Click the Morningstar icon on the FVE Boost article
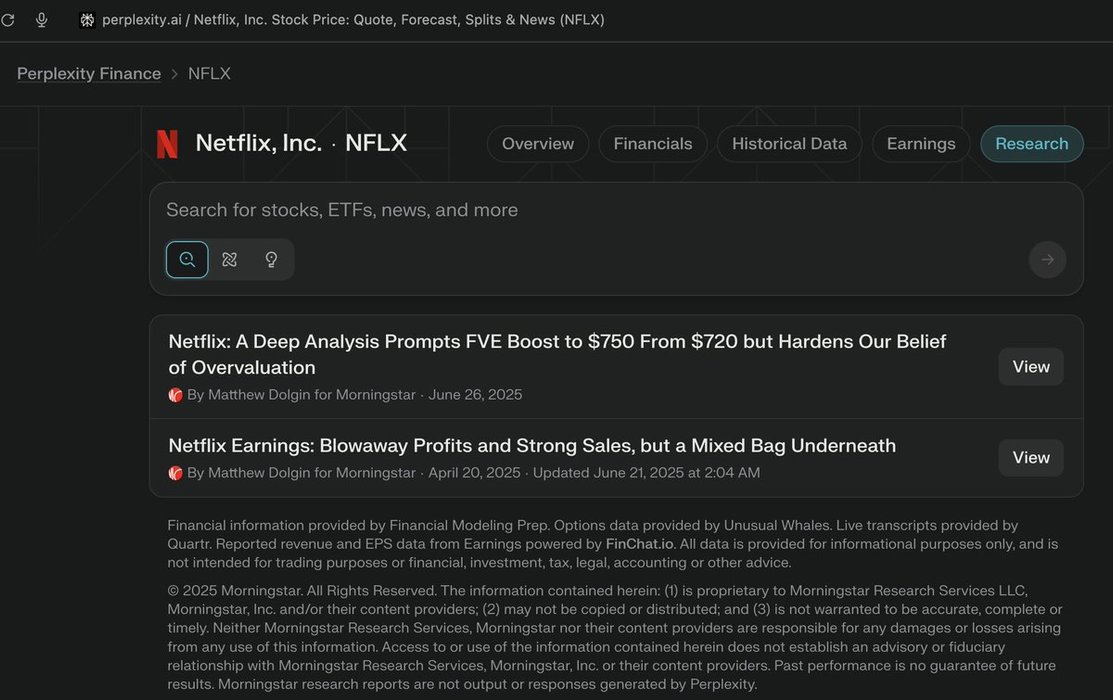The height and width of the screenshot is (700, 1113). coord(176,395)
